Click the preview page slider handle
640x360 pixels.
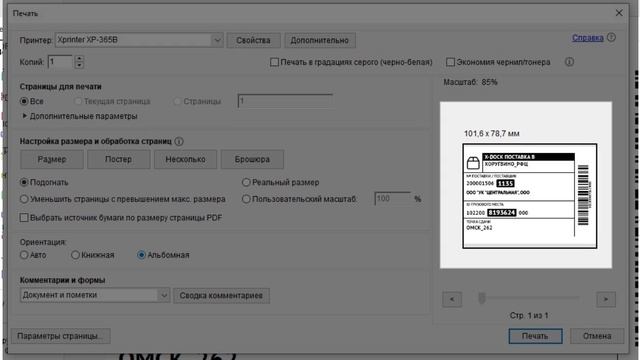[x=482, y=298]
